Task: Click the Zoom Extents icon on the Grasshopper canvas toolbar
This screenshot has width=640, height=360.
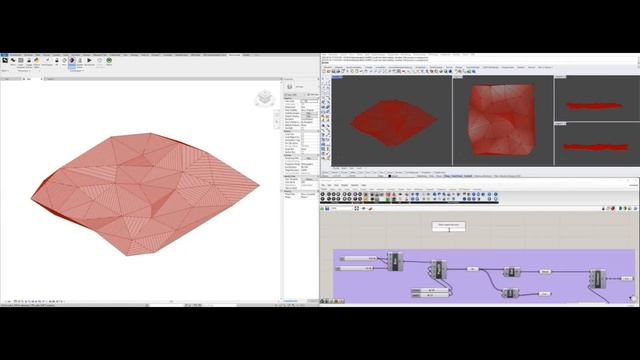Action: point(356,209)
